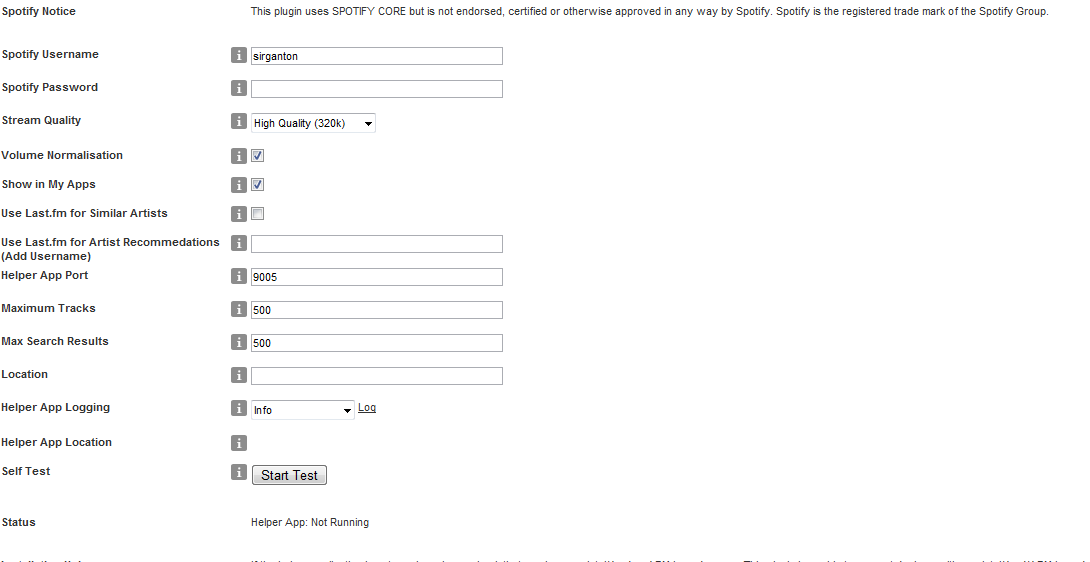Click the Spotify Username text field
Viewport: 1090px width, 562px height.
point(376,56)
